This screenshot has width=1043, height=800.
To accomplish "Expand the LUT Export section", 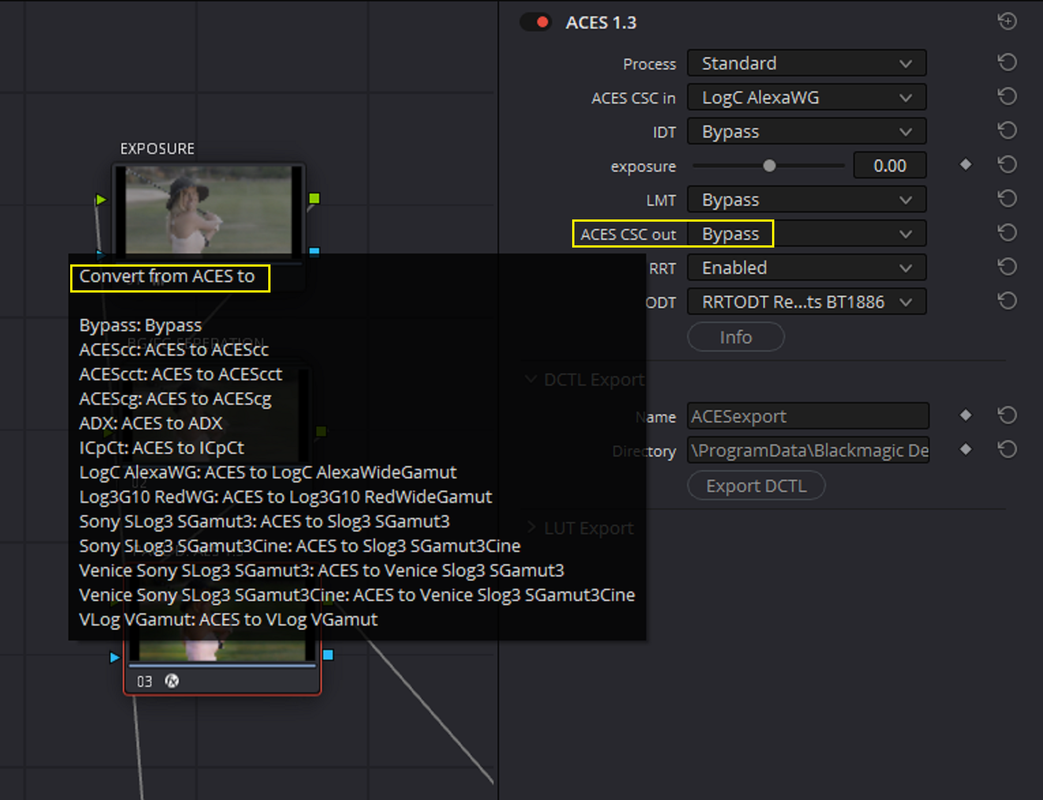I will [531, 527].
